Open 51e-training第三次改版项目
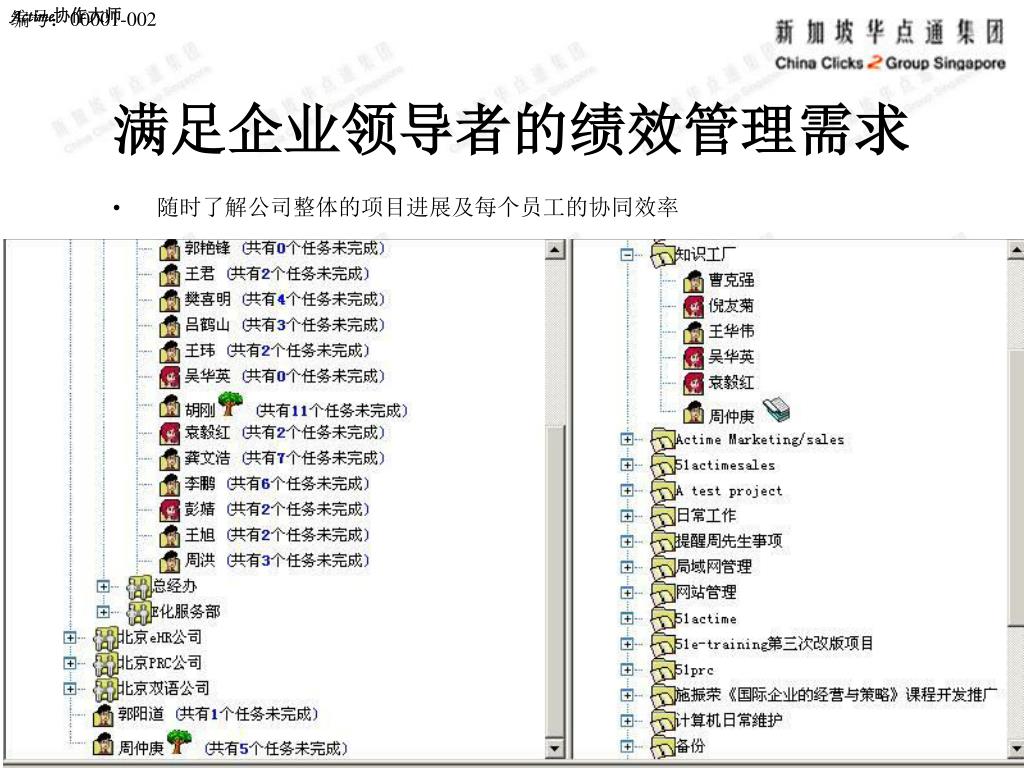This screenshot has width=1024, height=768. 774,644
